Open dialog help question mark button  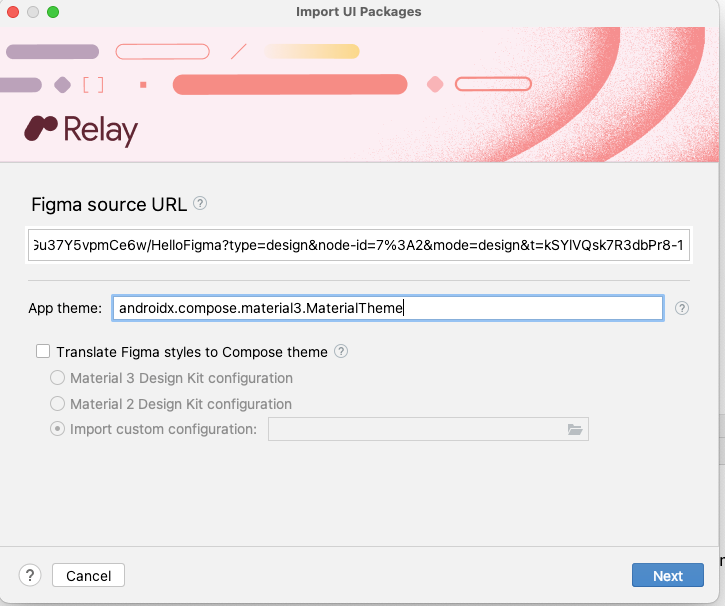[x=30, y=575]
